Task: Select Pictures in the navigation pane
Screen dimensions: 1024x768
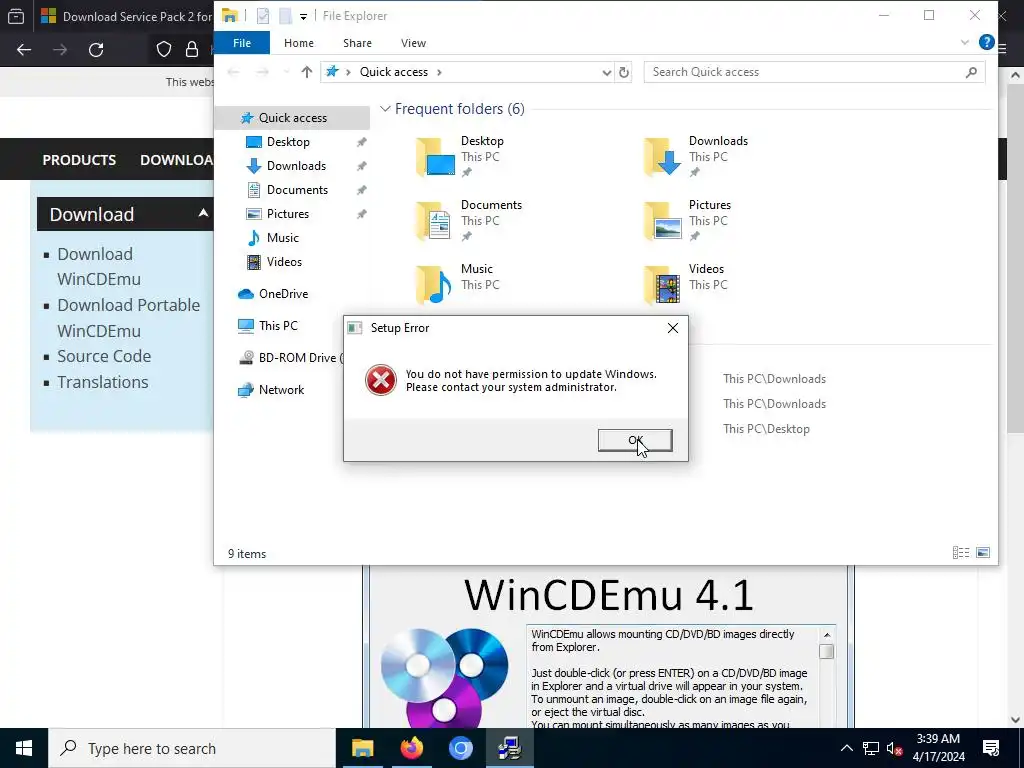Action: (287, 214)
